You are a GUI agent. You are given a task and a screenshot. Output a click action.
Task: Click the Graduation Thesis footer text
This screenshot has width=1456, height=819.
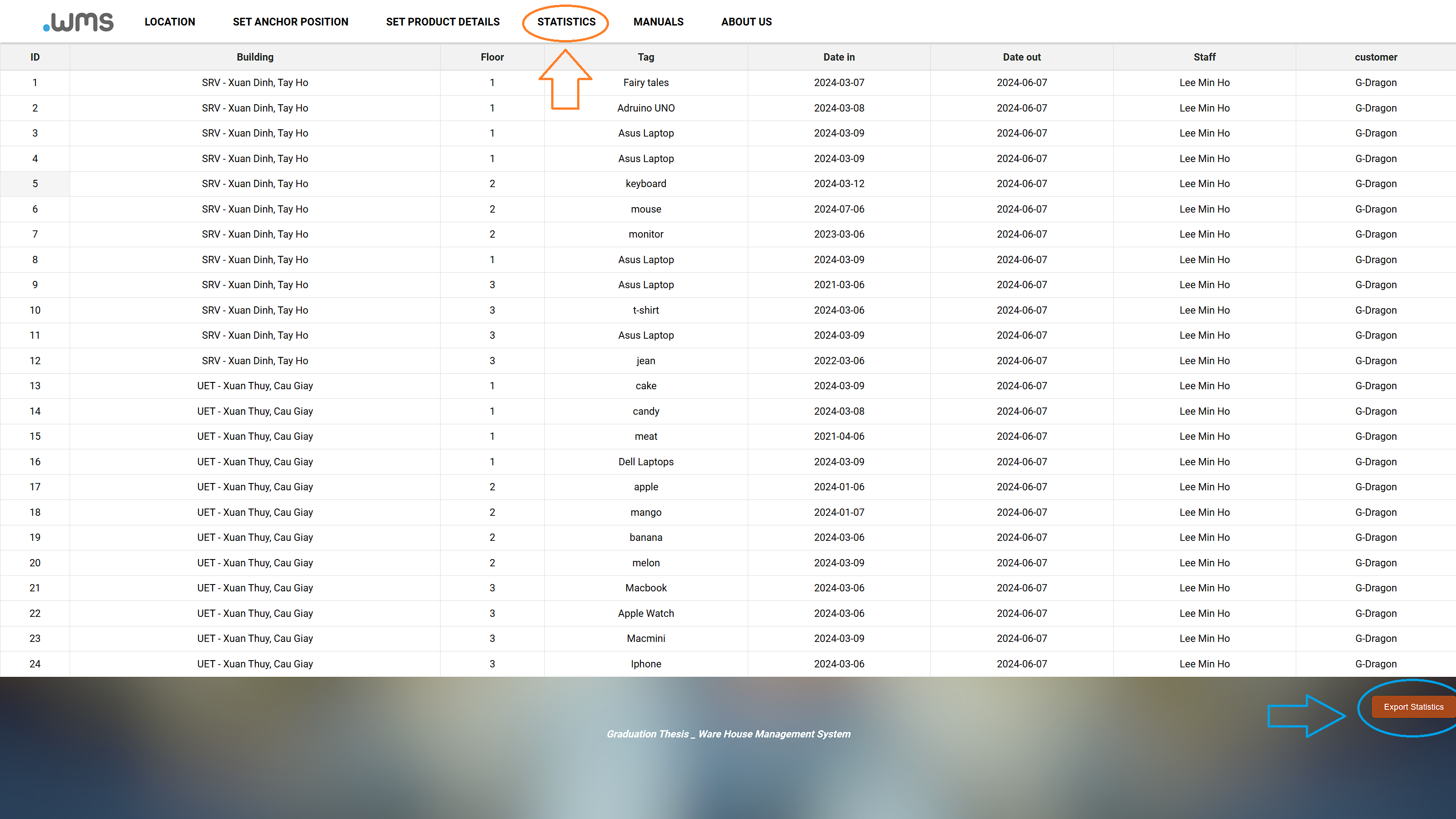coord(728,734)
